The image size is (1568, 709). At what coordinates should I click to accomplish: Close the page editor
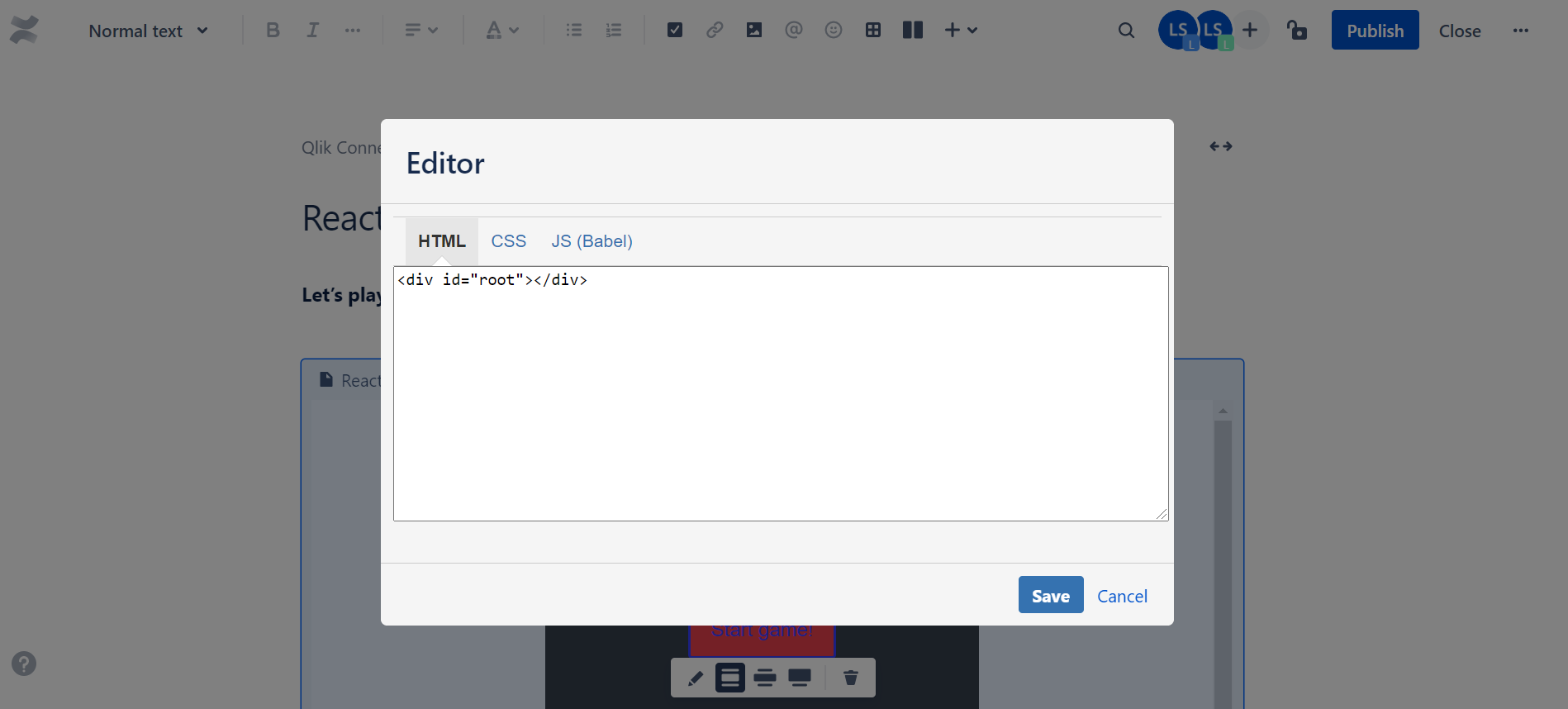click(x=1460, y=31)
